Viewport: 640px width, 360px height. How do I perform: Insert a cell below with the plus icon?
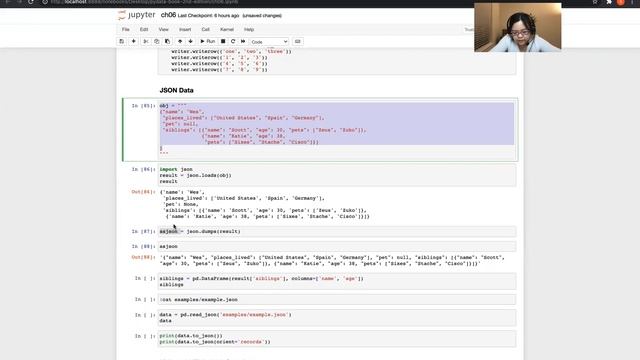tap(133, 42)
